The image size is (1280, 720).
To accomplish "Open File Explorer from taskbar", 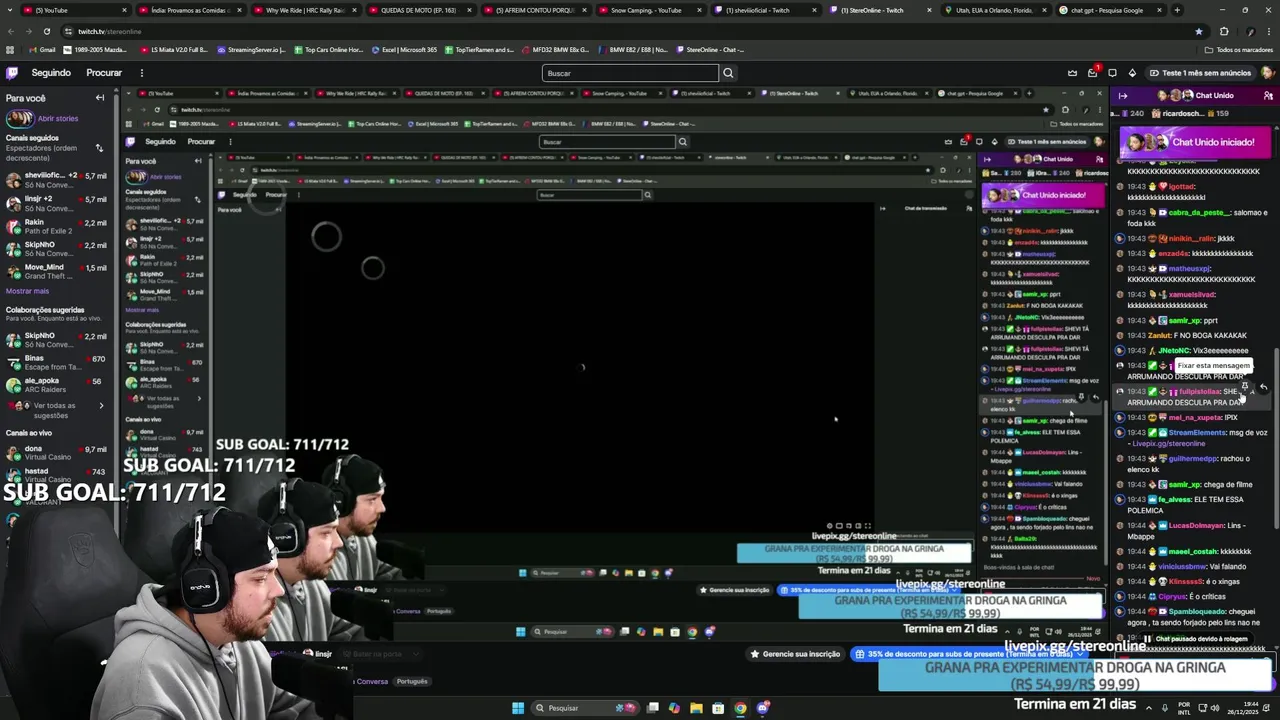I will [696, 708].
